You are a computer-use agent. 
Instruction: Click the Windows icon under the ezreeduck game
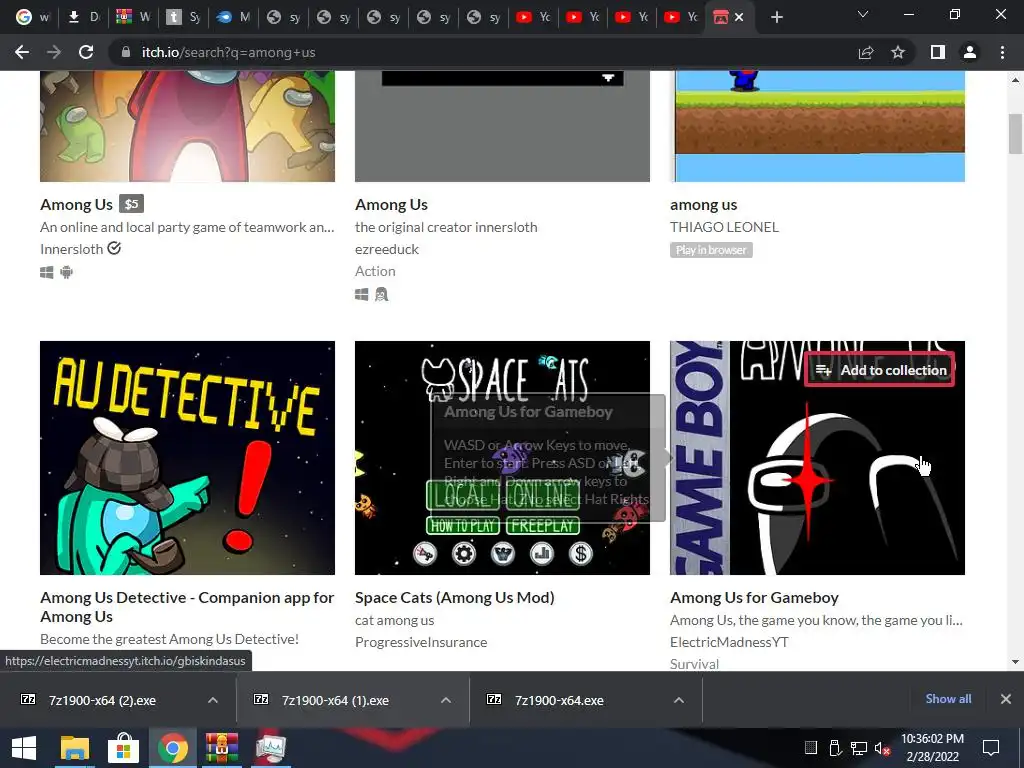pos(361,295)
